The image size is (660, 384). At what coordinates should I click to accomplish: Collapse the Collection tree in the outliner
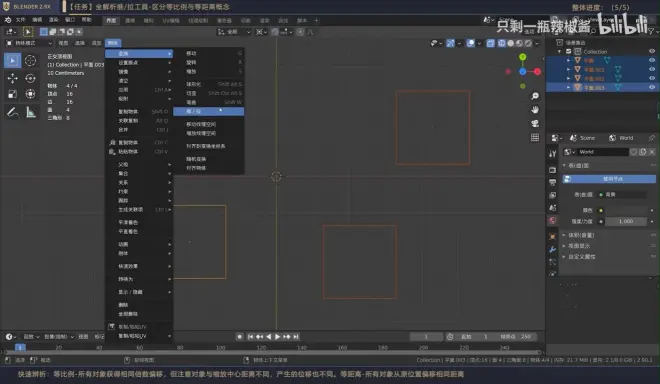pos(560,51)
